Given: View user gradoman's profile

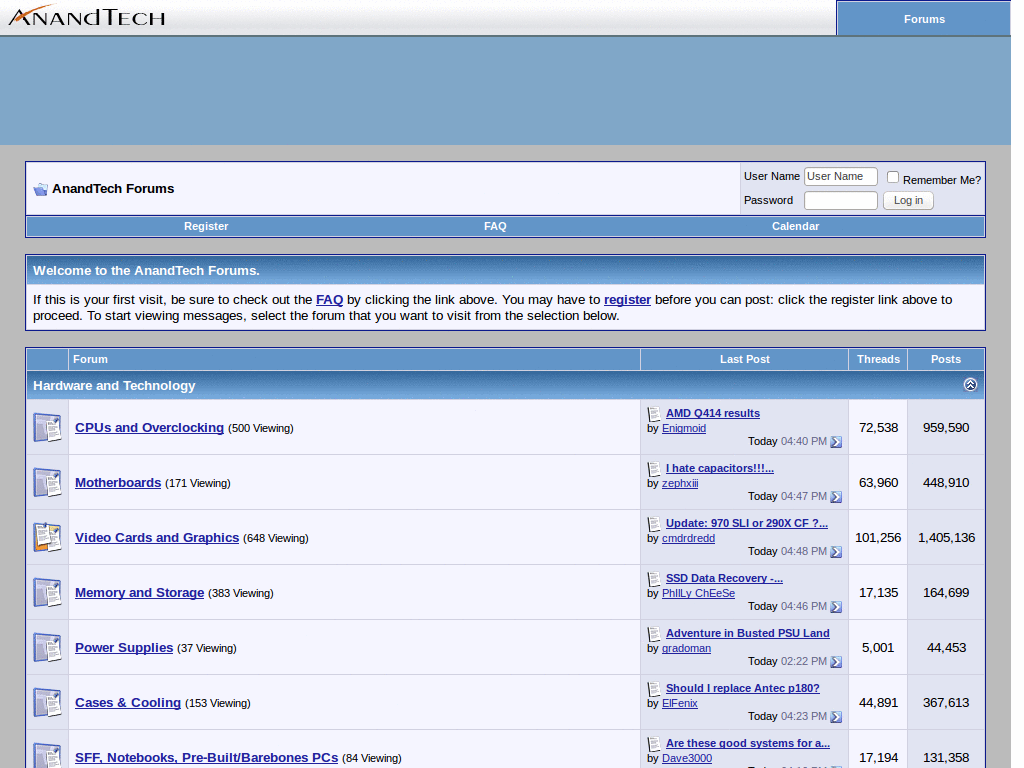Looking at the screenshot, I should point(686,648).
